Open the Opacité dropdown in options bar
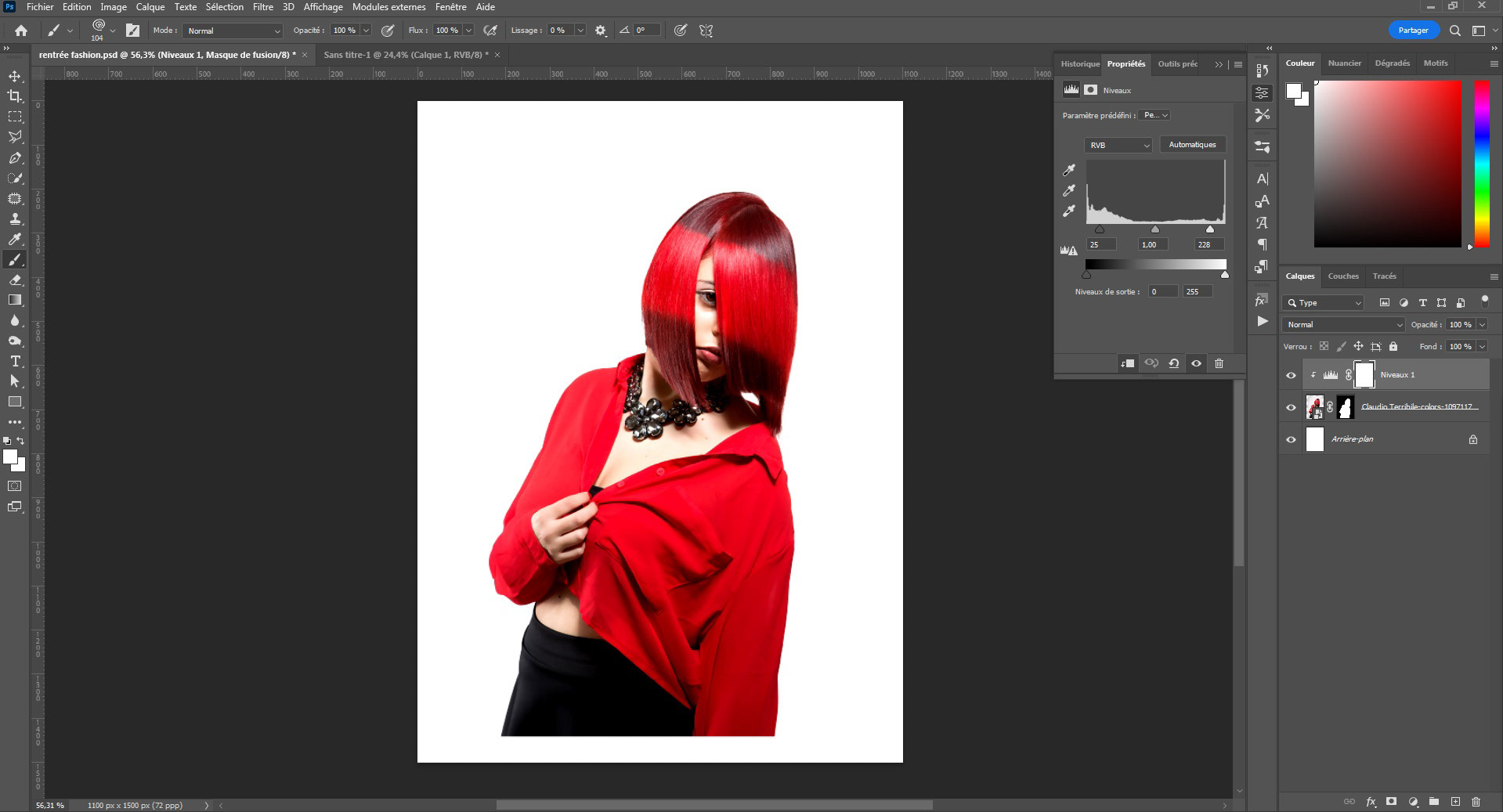1503x812 pixels. (x=366, y=31)
